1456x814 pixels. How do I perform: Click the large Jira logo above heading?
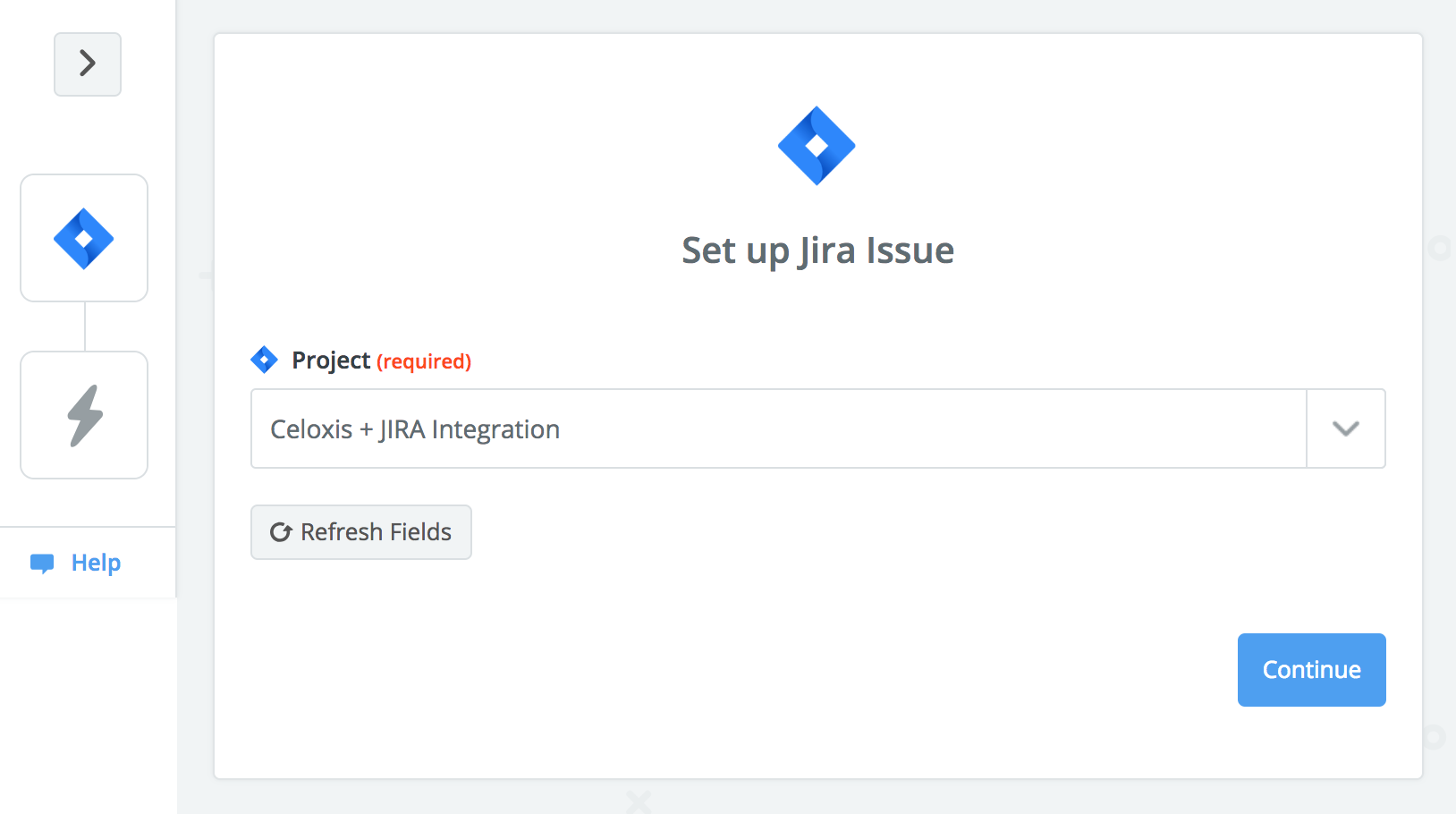817,146
